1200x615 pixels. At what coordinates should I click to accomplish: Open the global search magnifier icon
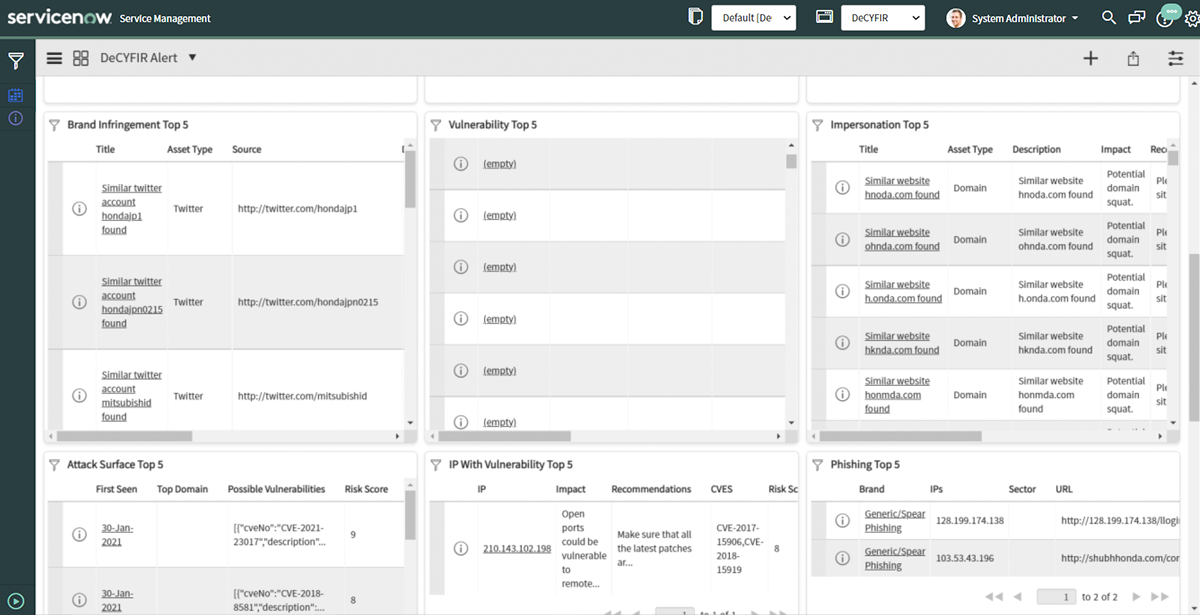(1108, 18)
